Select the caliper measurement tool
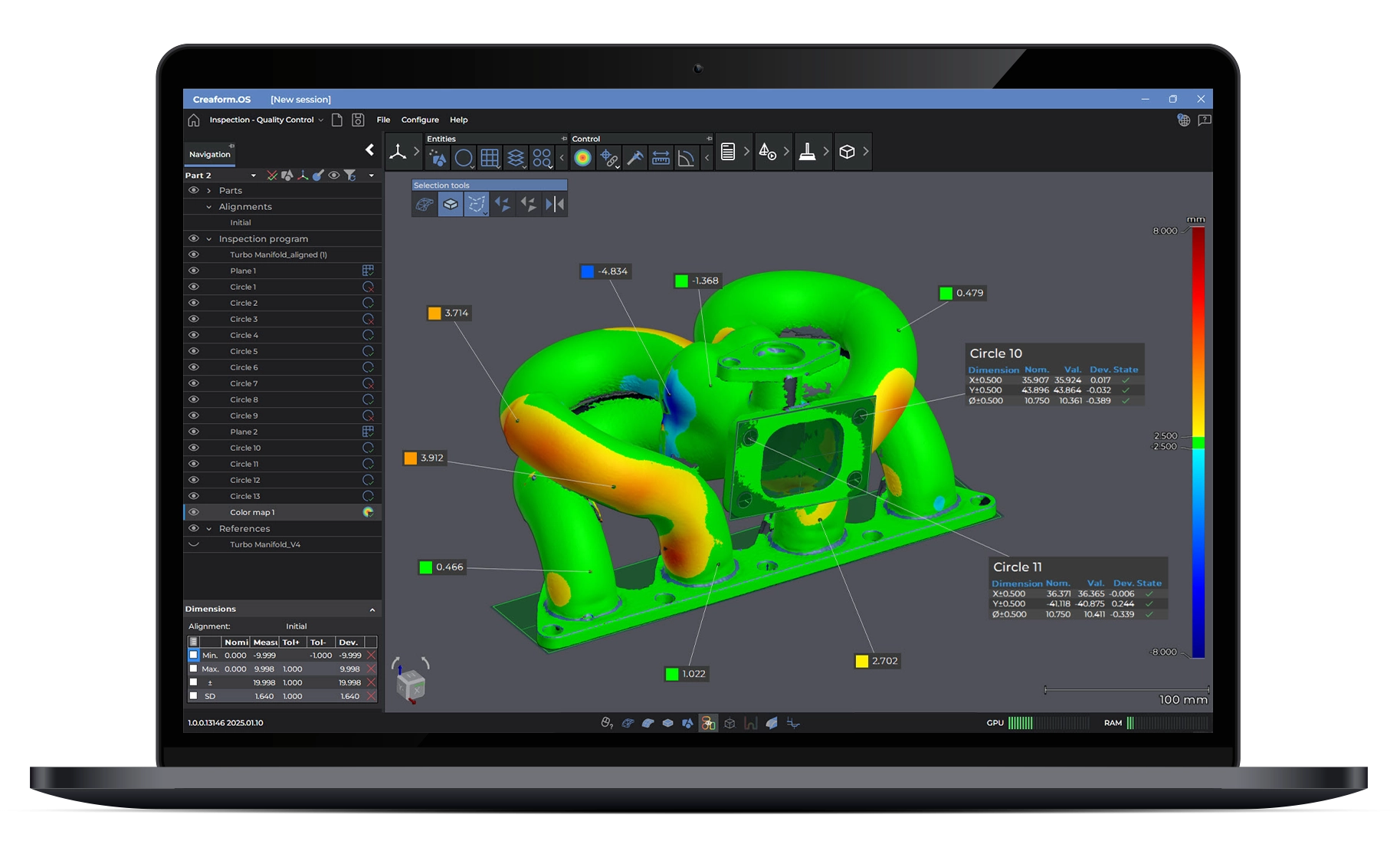The image size is (1400, 864). (x=634, y=158)
